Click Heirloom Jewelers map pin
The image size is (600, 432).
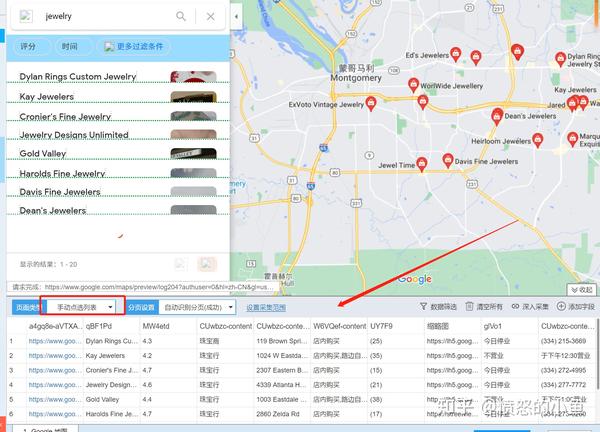(x=537, y=140)
